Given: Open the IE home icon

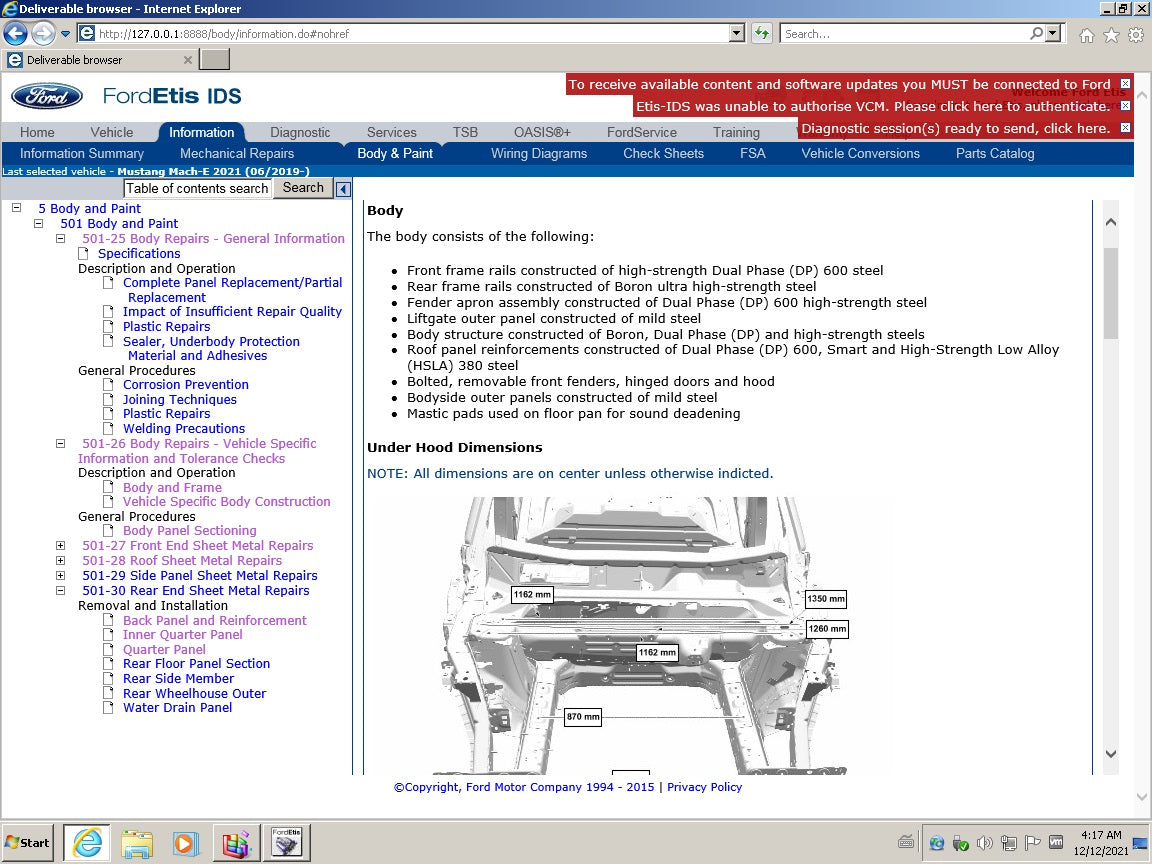Looking at the screenshot, I should (1087, 35).
